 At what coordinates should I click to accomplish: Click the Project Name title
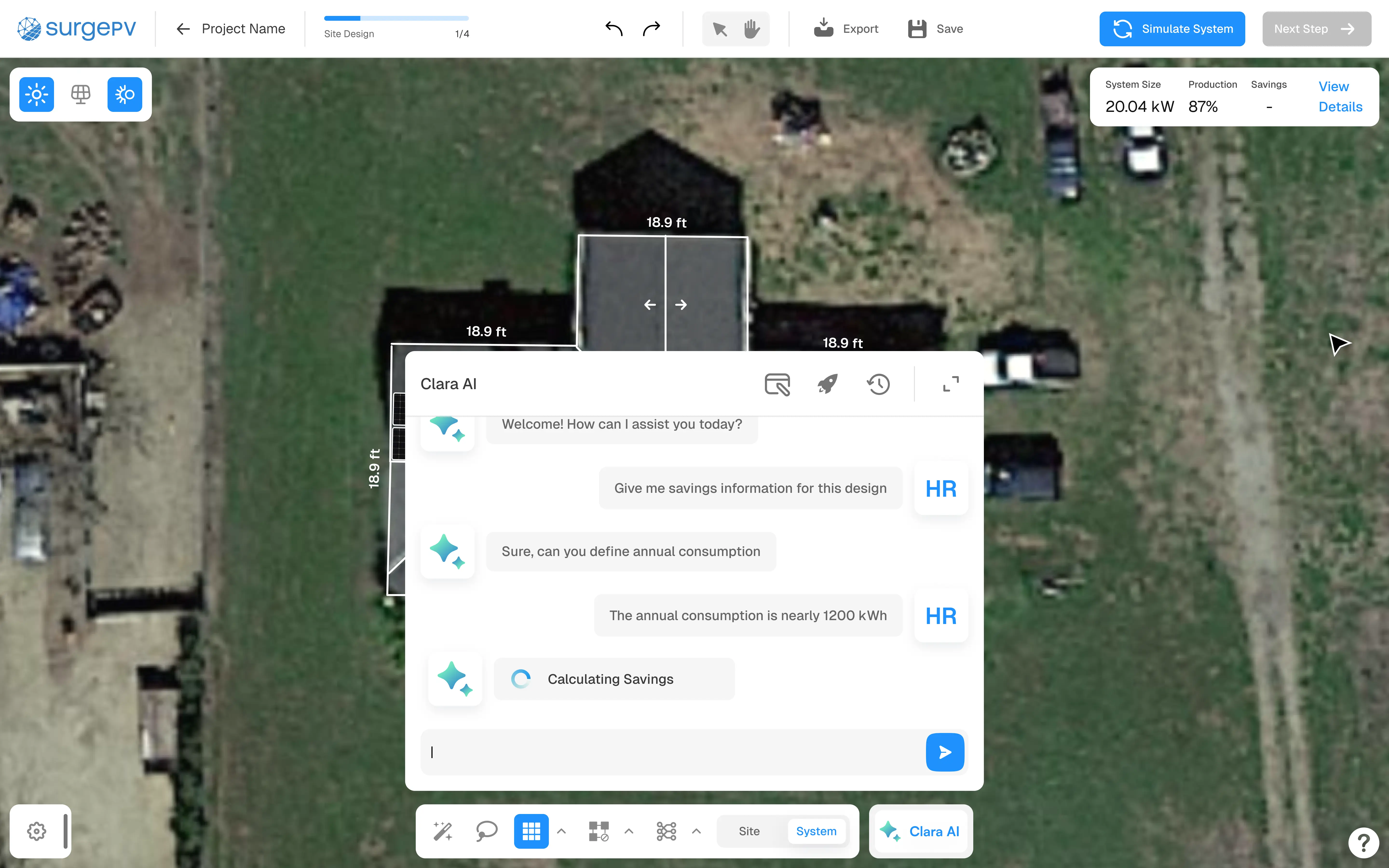[243, 29]
